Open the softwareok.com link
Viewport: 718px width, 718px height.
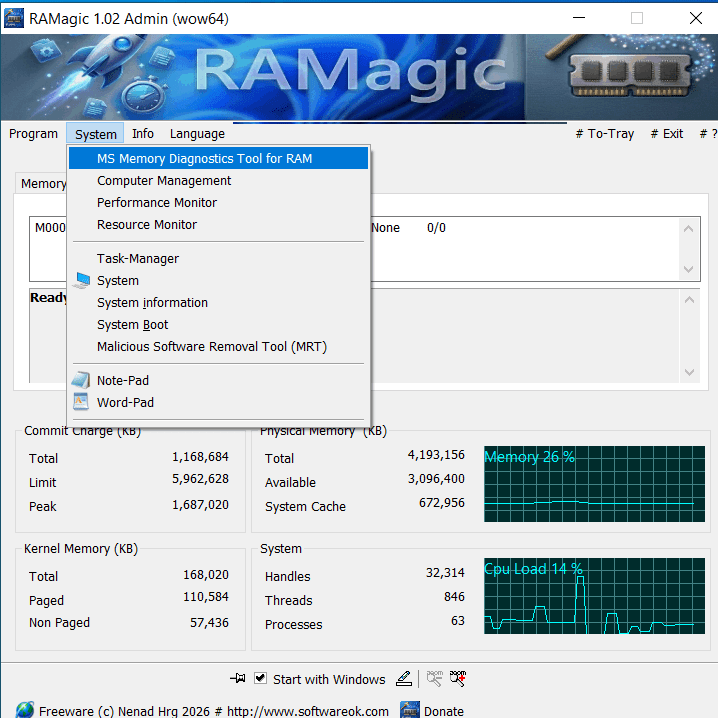(308, 711)
